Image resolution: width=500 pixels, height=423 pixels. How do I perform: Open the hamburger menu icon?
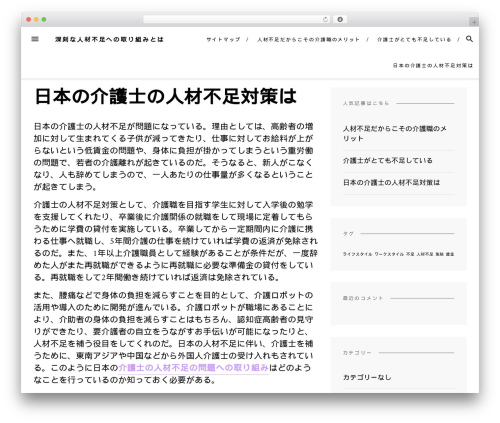pos(35,39)
